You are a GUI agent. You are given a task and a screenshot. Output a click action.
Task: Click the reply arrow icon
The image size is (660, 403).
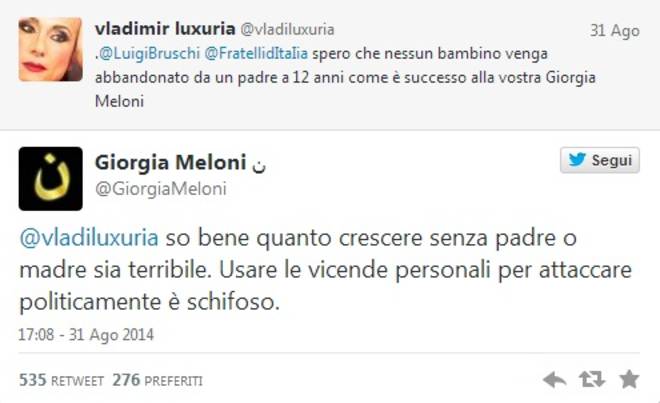(554, 380)
